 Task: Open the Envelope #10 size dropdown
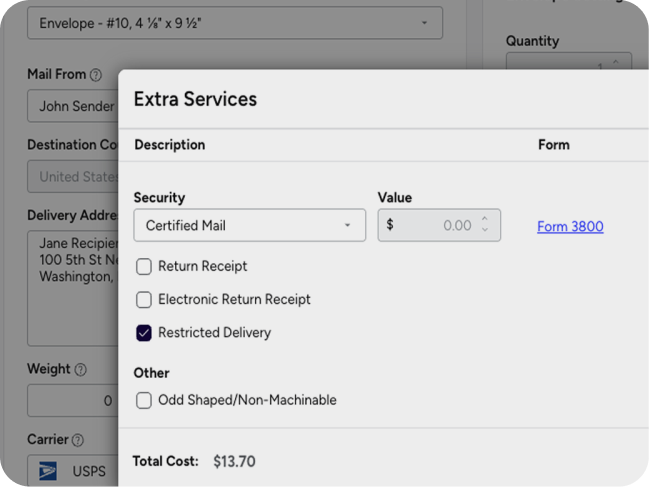point(235,23)
